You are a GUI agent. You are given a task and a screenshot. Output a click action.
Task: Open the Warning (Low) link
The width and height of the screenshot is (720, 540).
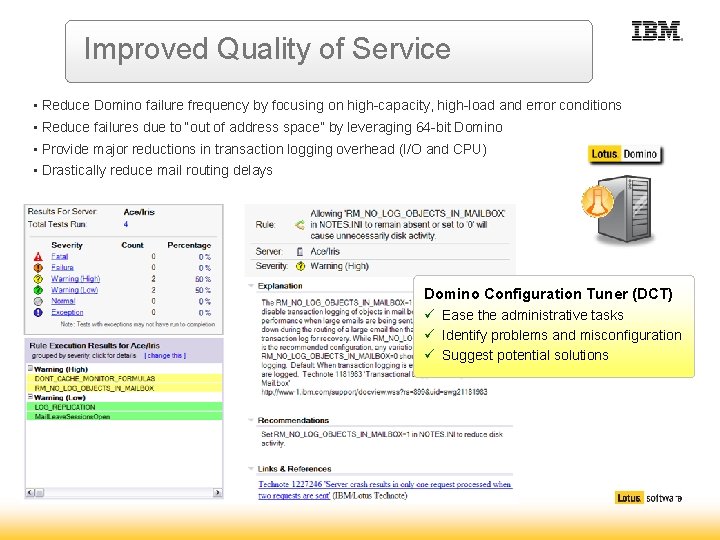pos(74,290)
